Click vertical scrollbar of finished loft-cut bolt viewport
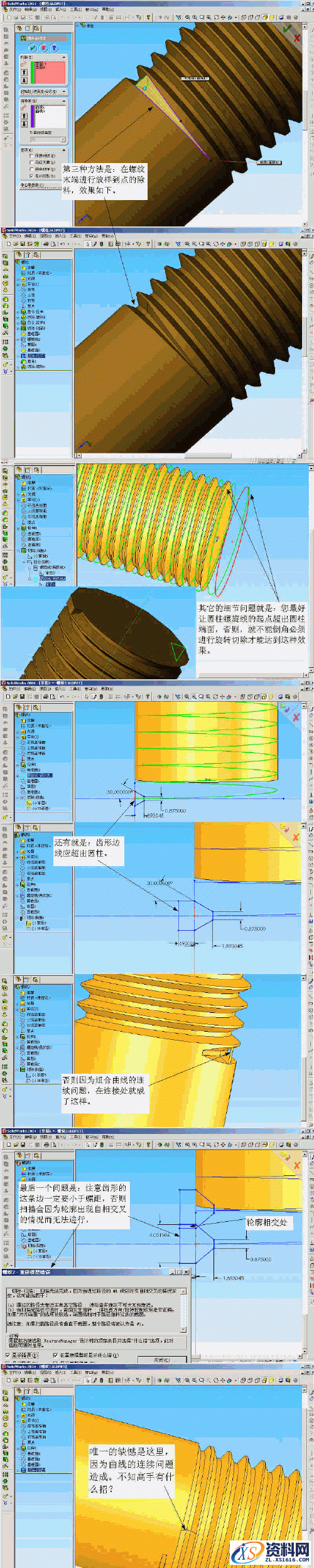This screenshot has width=314, height=1568. pyautogui.click(x=306, y=351)
